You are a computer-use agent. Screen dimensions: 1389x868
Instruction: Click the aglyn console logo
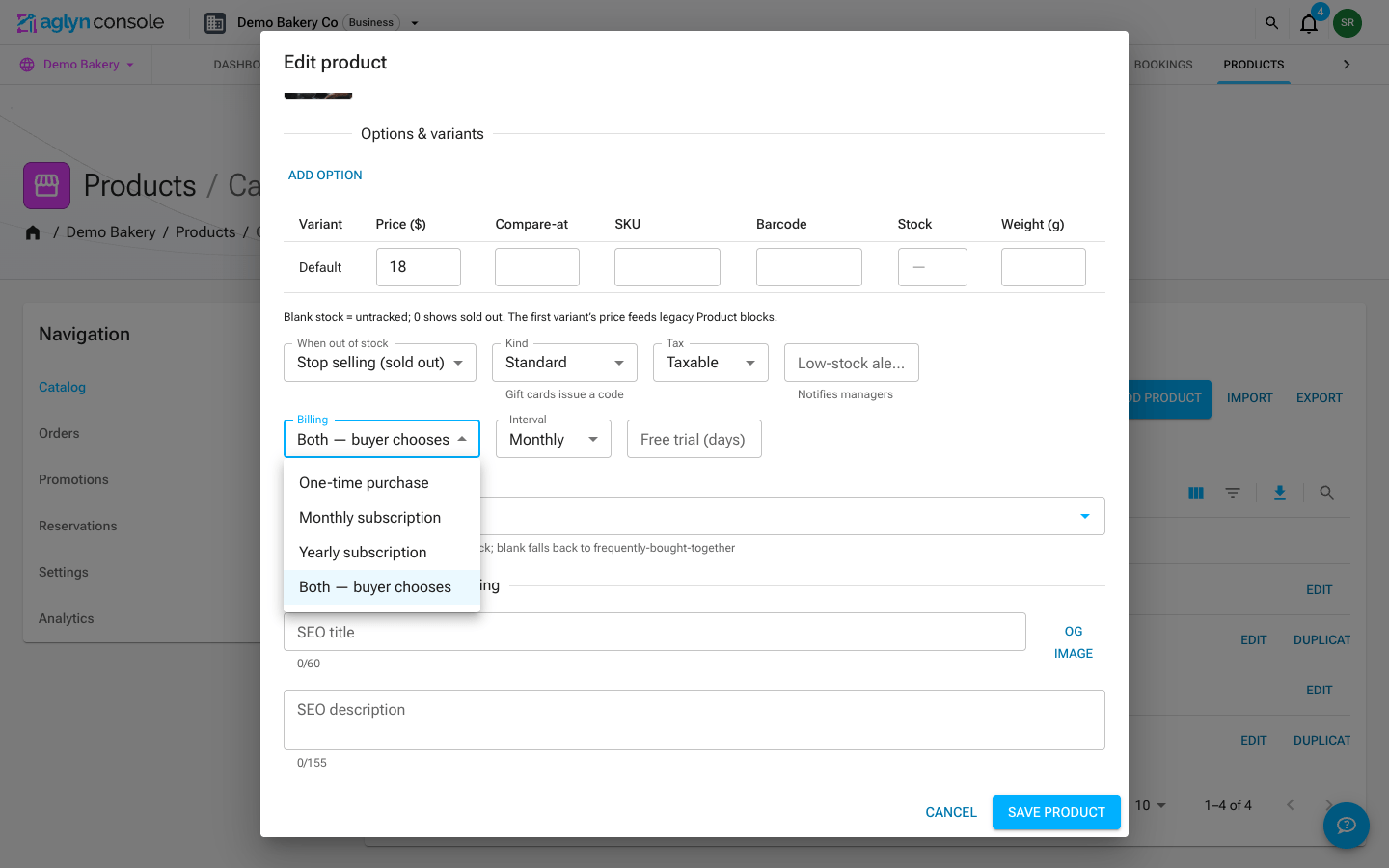[91, 22]
